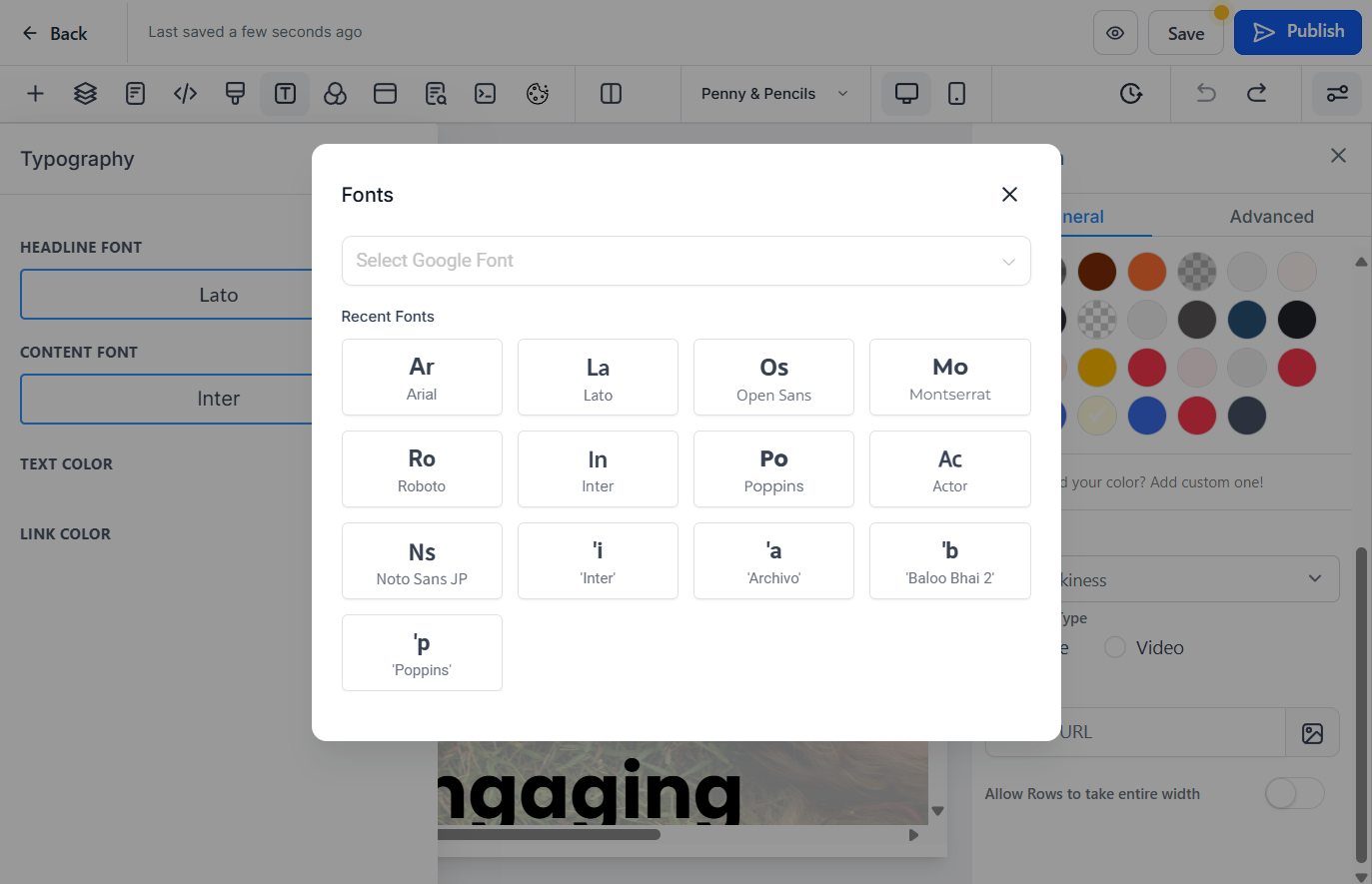Open the layers panel icon
This screenshot has height=884, width=1372.
coord(85,94)
